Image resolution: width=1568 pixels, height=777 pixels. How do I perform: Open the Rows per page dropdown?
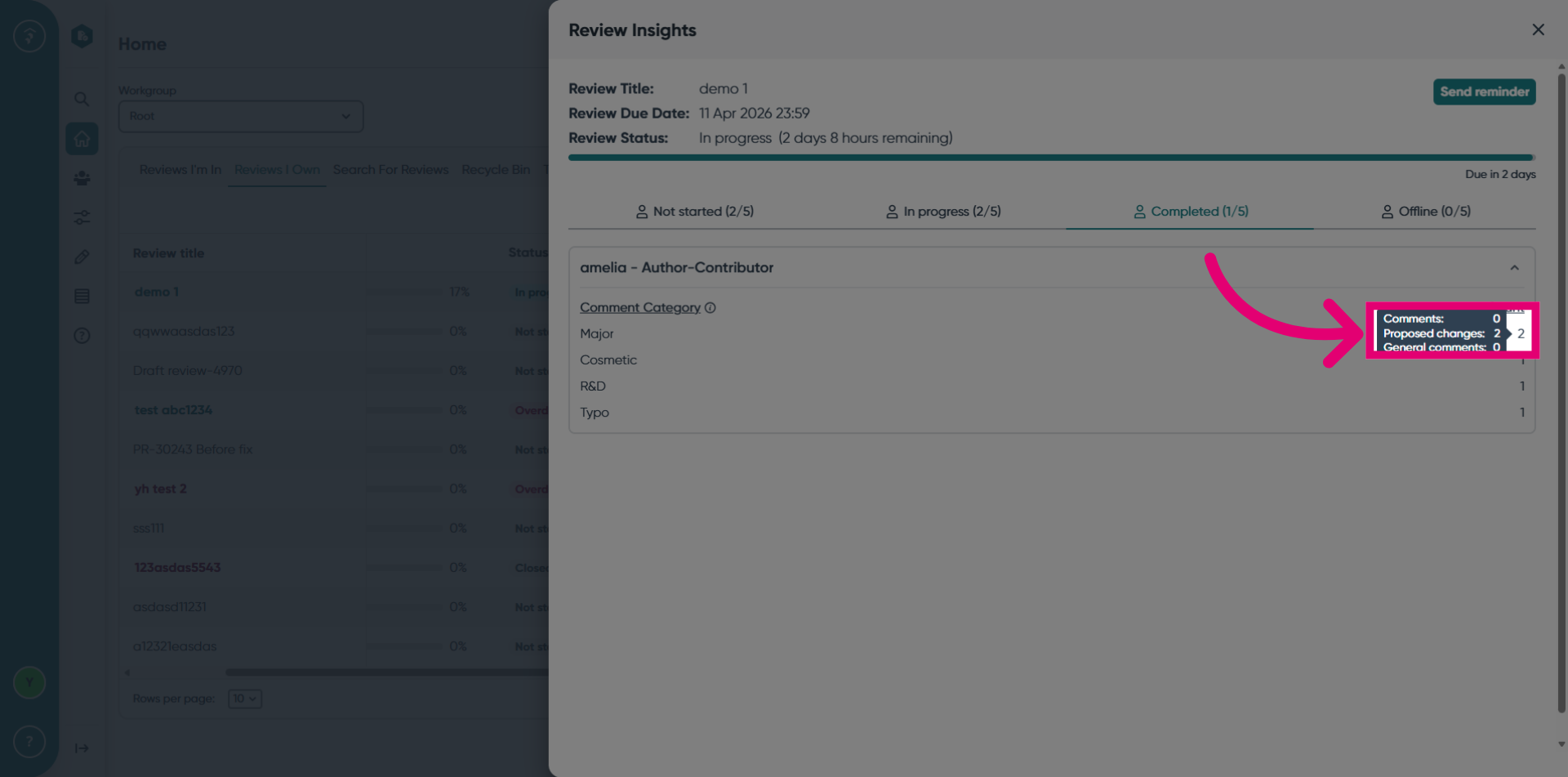tap(245, 699)
